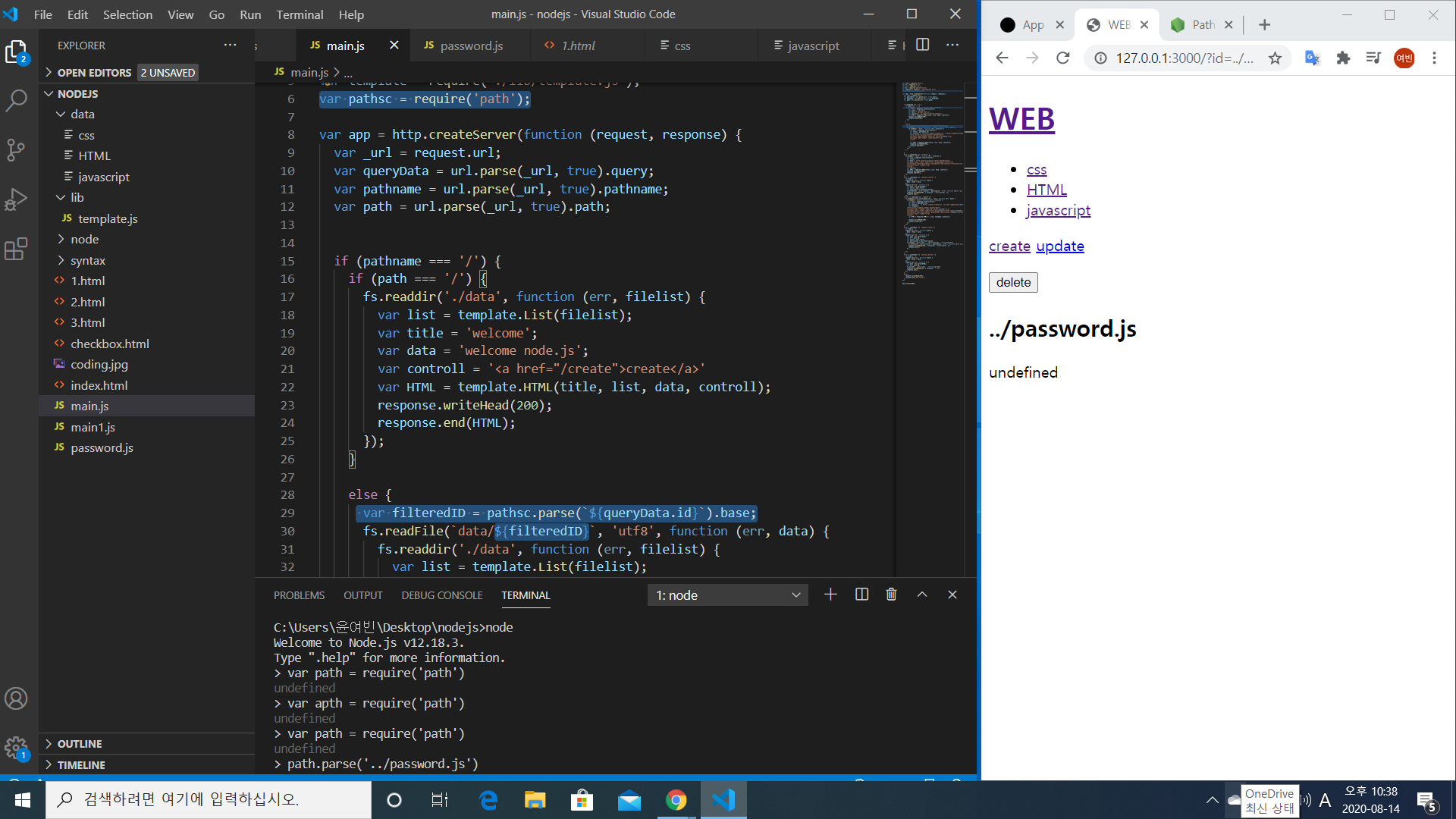Maximize terminal panel with up chevron
Screen dimensions: 1456x819
(x=922, y=595)
